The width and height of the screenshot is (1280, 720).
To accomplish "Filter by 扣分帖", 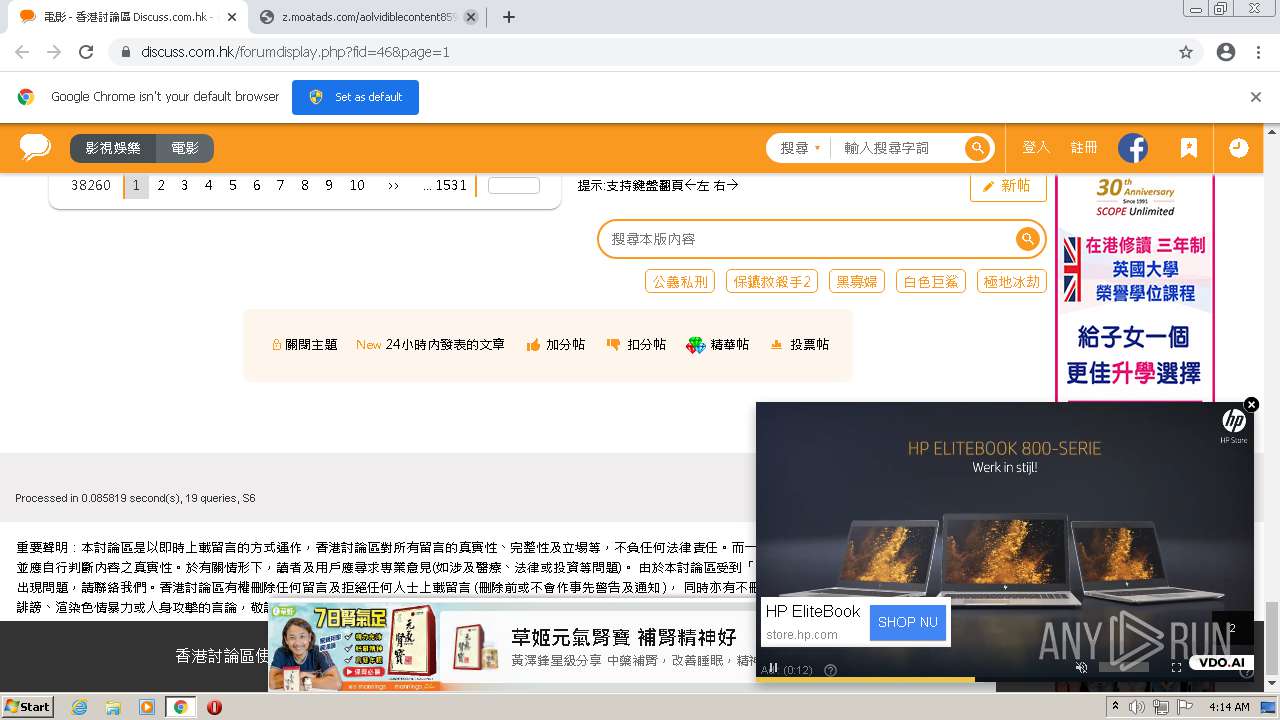I will point(636,344).
